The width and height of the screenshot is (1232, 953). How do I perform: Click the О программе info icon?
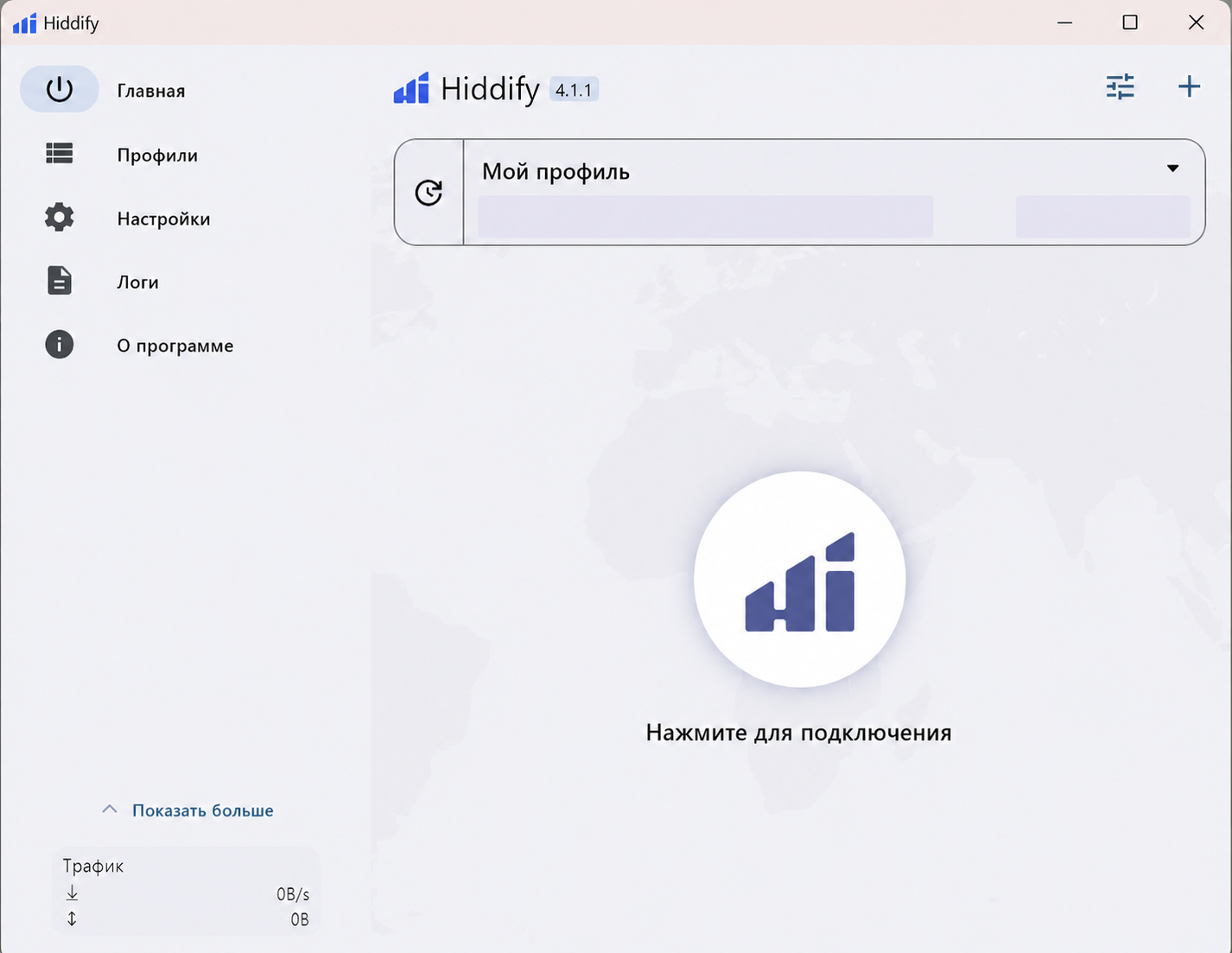point(60,345)
